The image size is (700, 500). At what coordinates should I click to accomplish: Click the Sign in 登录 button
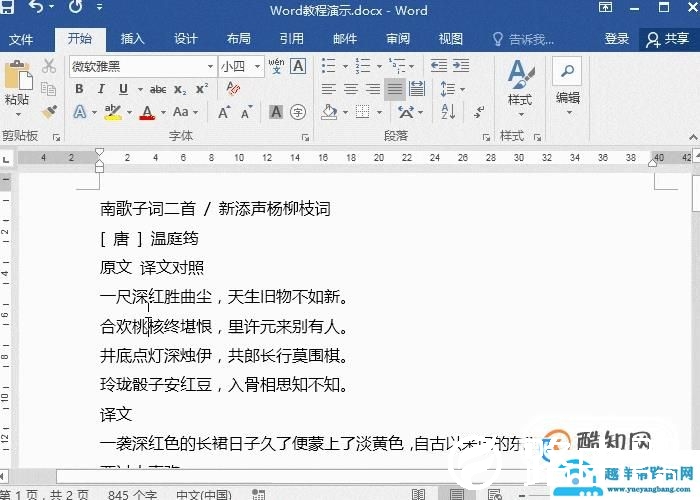click(617, 39)
